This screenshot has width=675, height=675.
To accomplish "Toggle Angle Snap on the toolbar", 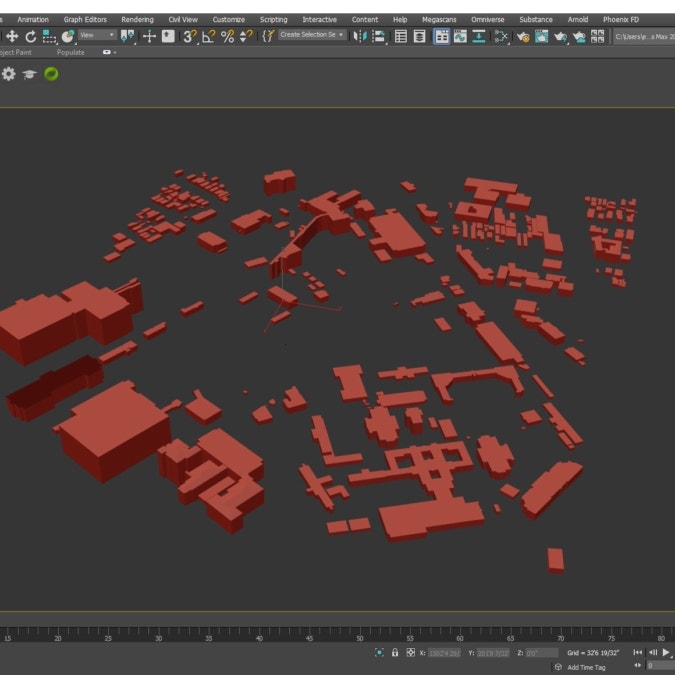I will (x=208, y=36).
